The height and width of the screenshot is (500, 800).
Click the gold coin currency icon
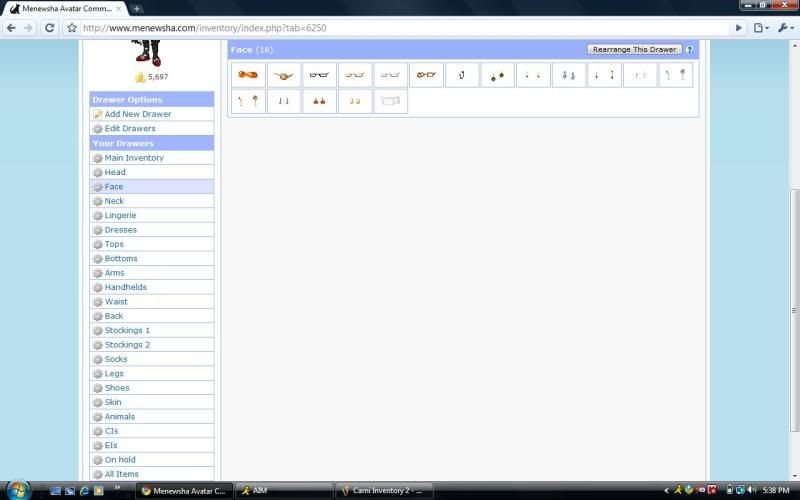pyautogui.click(x=140, y=77)
